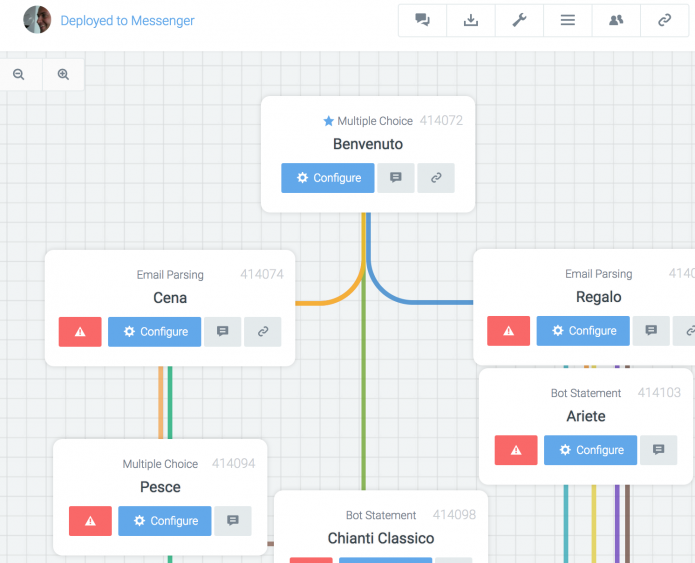Zoom in the flow canvas
The image size is (695, 563).
click(63, 74)
